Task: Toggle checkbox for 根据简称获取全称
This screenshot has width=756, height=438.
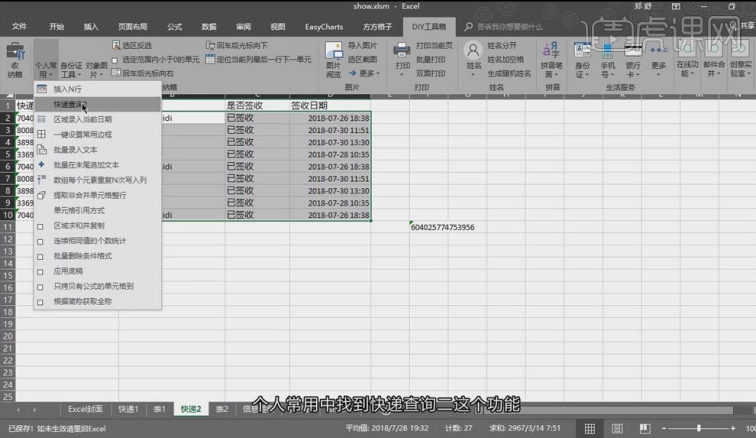Action: pyautogui.click(x=40, y=302)
